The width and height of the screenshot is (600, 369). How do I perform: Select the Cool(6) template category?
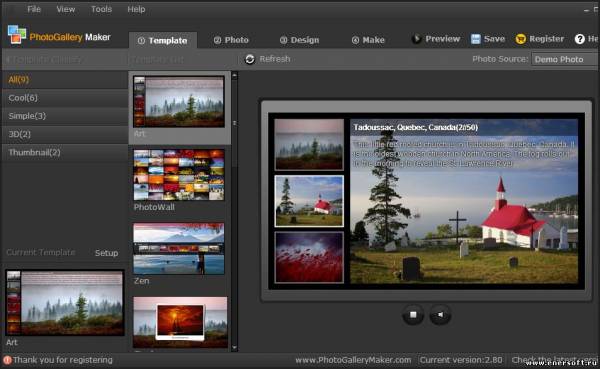coord(65,98)
